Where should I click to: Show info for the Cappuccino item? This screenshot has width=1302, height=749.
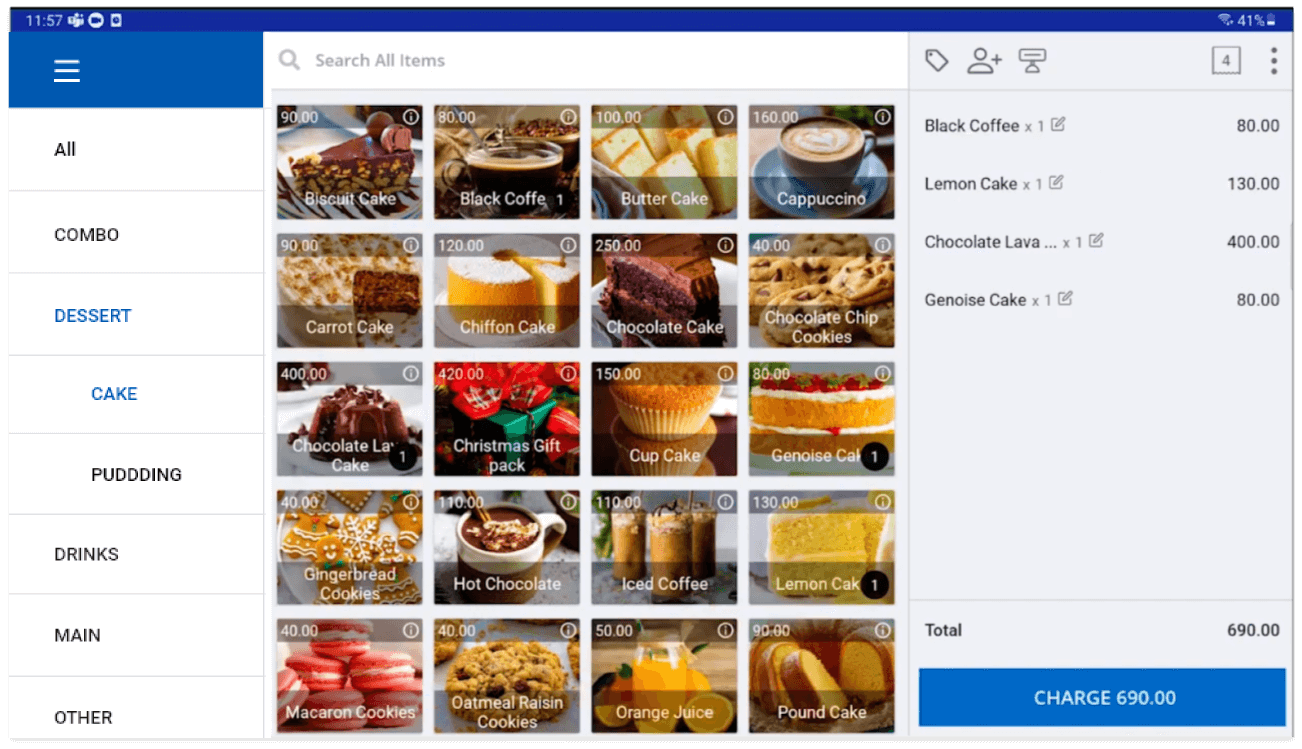(x=882, y=117)
